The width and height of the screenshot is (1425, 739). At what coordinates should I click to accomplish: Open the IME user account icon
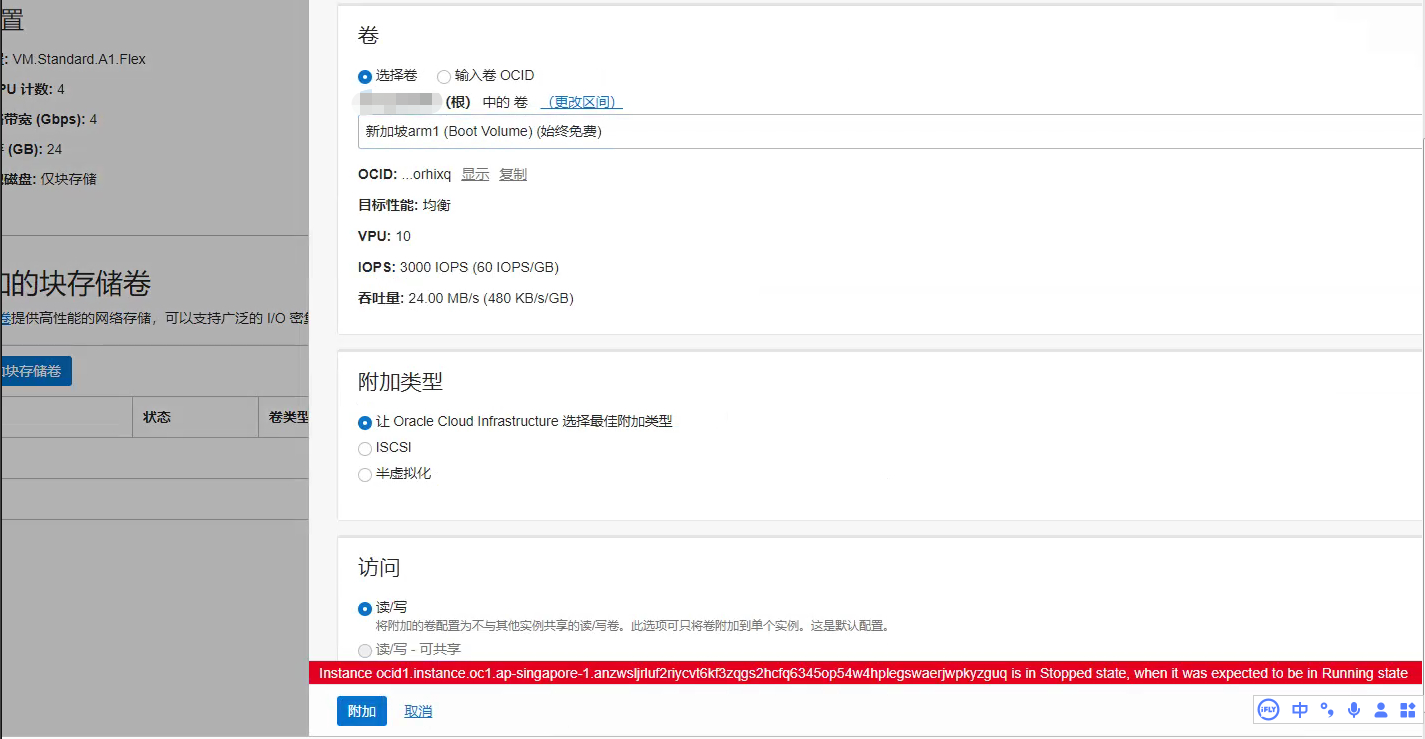(1381, 710)
